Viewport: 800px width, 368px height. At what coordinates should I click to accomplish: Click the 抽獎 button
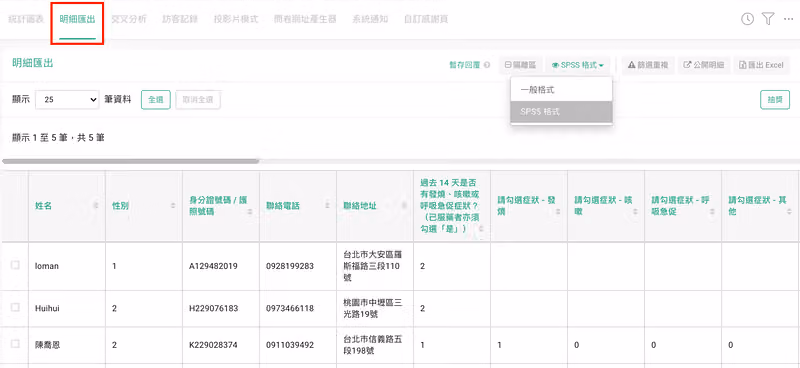coord(775,100)
